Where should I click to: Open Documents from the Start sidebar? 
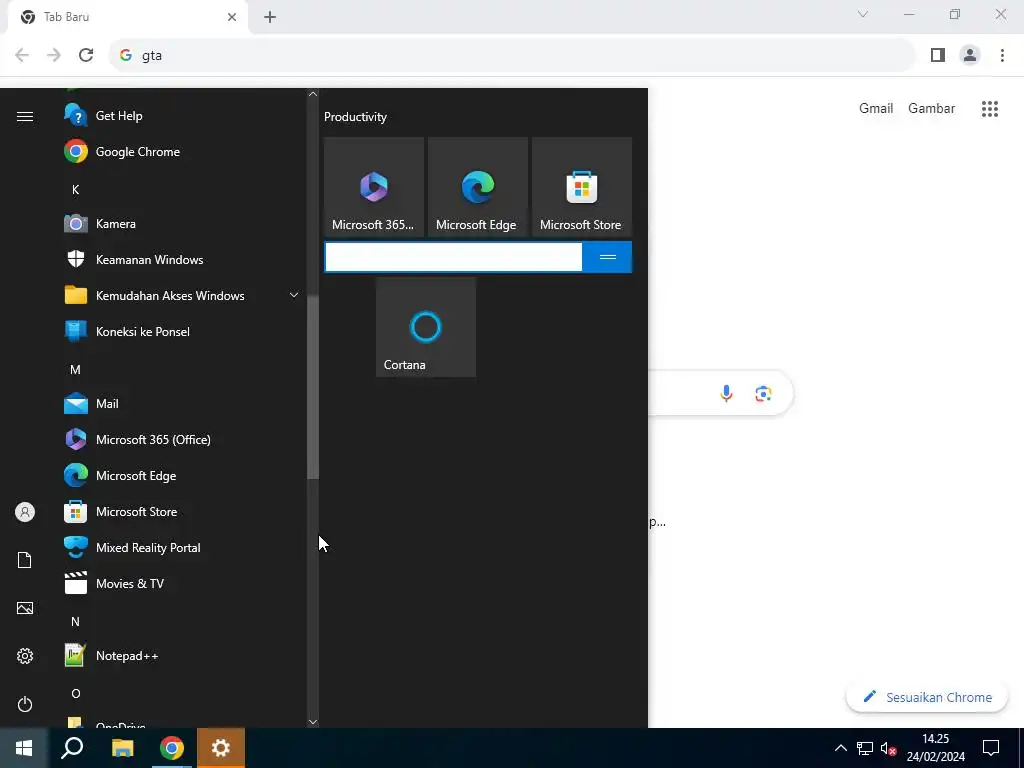pos(25,560)
